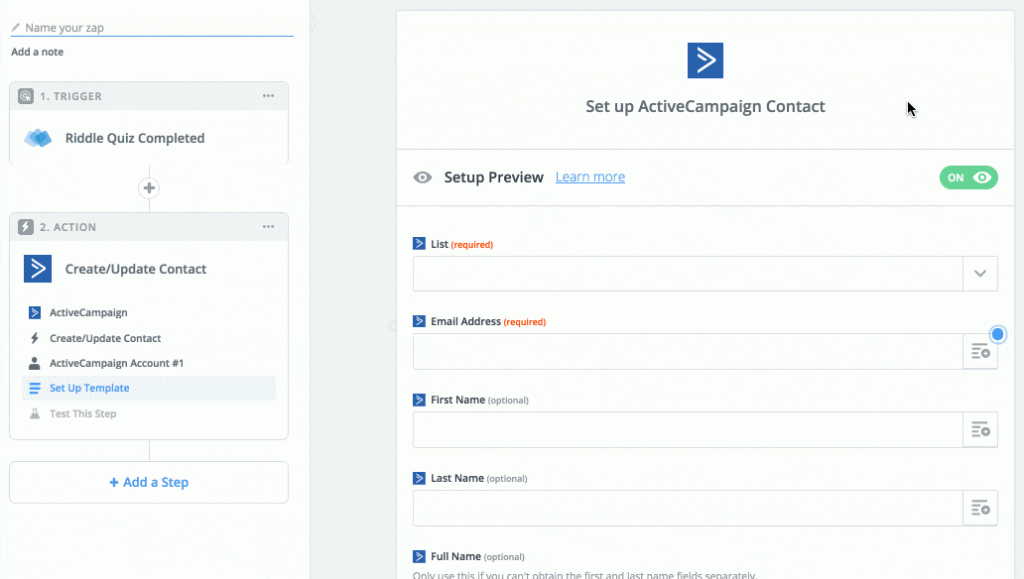Click the 'Full Name' field label
Viewport: 1024px width, 579px height.
coord(456,556)
